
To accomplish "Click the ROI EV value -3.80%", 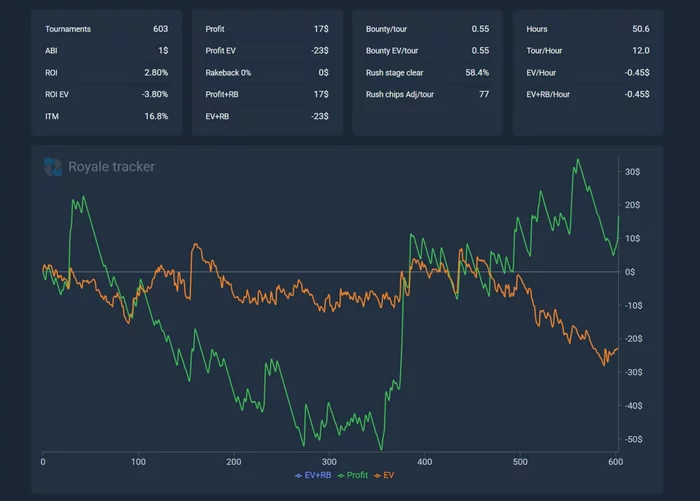I will (154, 94).
